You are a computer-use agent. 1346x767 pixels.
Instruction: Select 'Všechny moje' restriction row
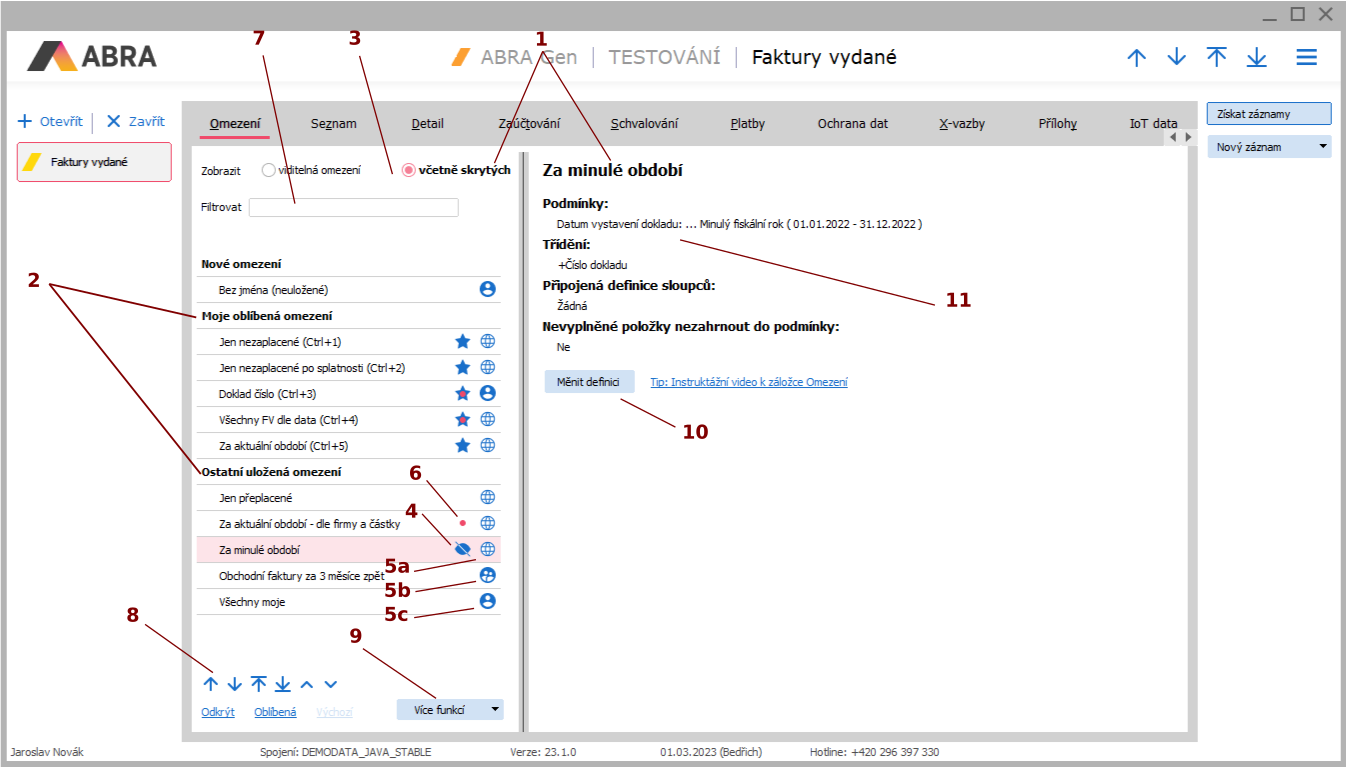(x=346, y=601)
